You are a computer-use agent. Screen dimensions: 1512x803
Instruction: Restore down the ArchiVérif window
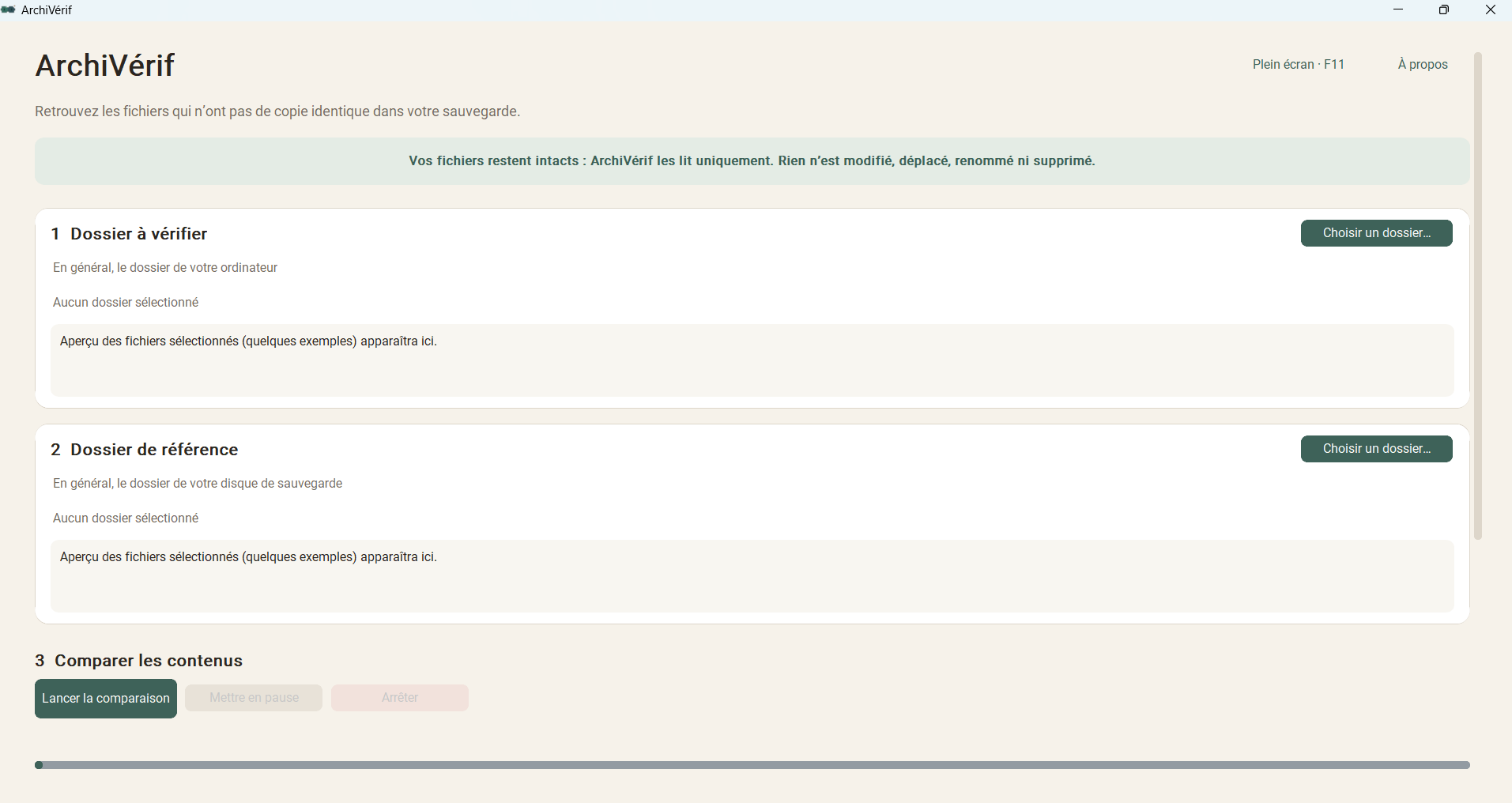1444,10
